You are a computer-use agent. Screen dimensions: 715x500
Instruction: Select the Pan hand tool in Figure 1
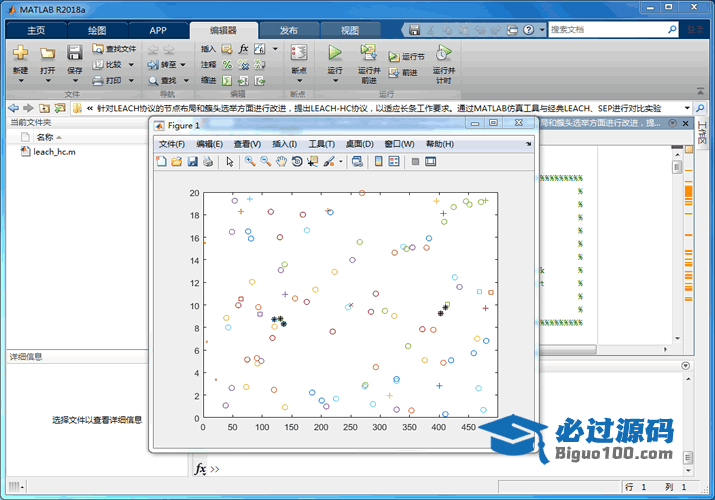[281, 161]
